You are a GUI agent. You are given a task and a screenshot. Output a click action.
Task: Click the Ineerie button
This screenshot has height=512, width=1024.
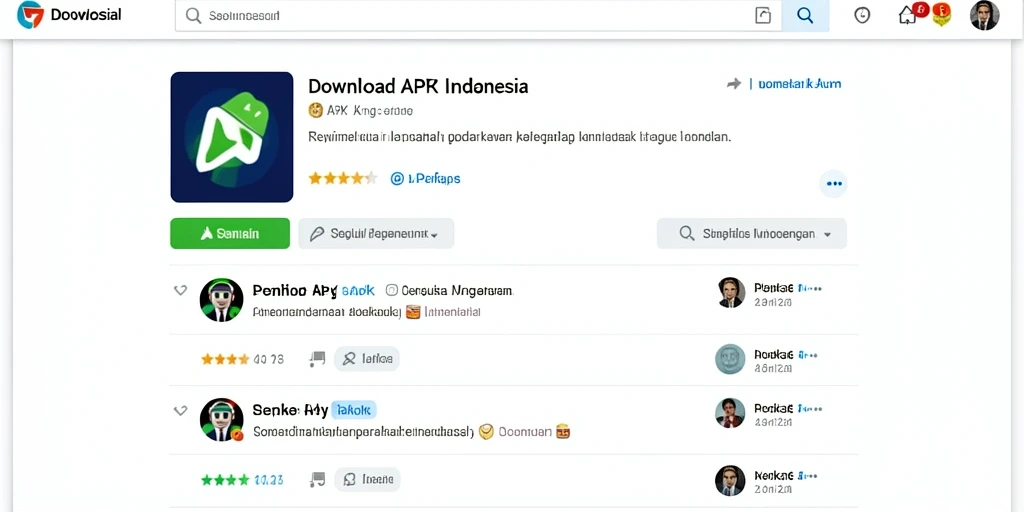(367, 480)
